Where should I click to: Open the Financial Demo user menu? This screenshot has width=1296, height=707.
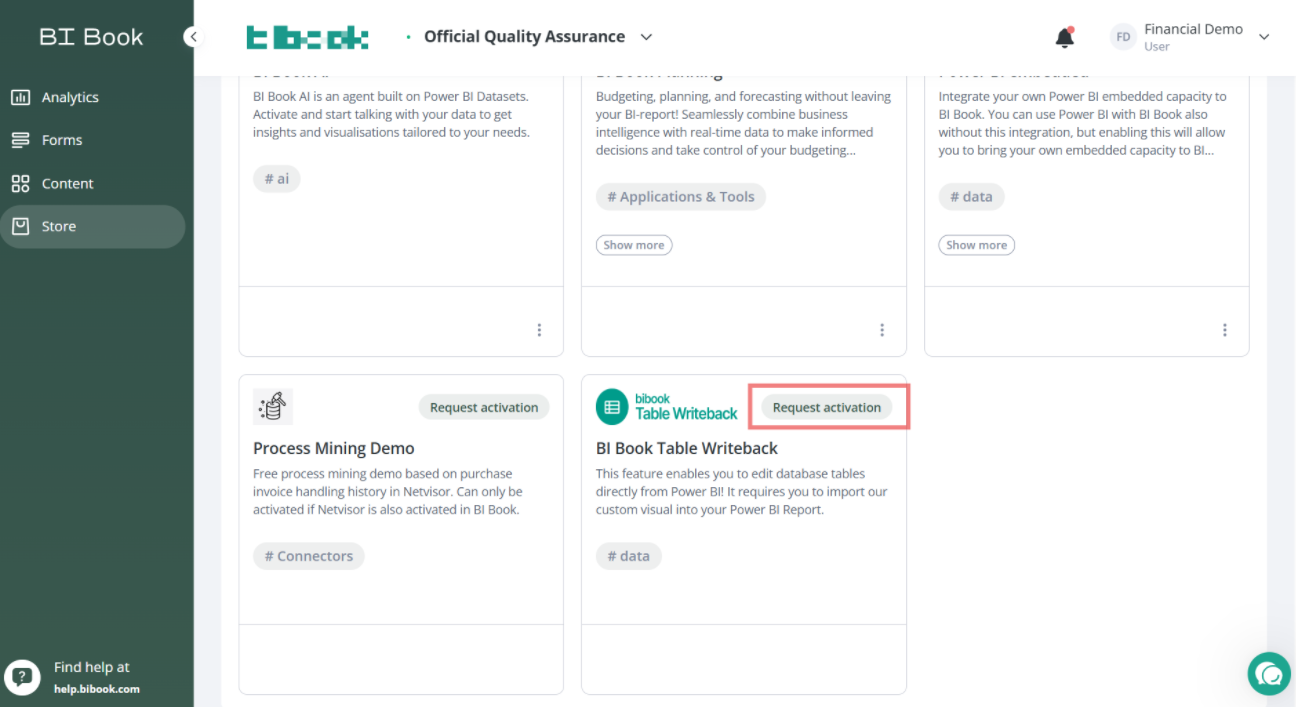pos(1190,37)
